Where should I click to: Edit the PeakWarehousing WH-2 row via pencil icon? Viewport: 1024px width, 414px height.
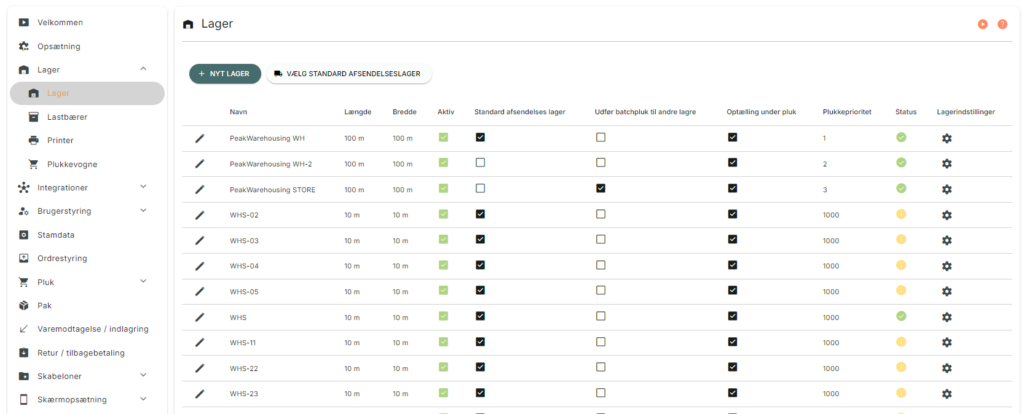point(200,163)
